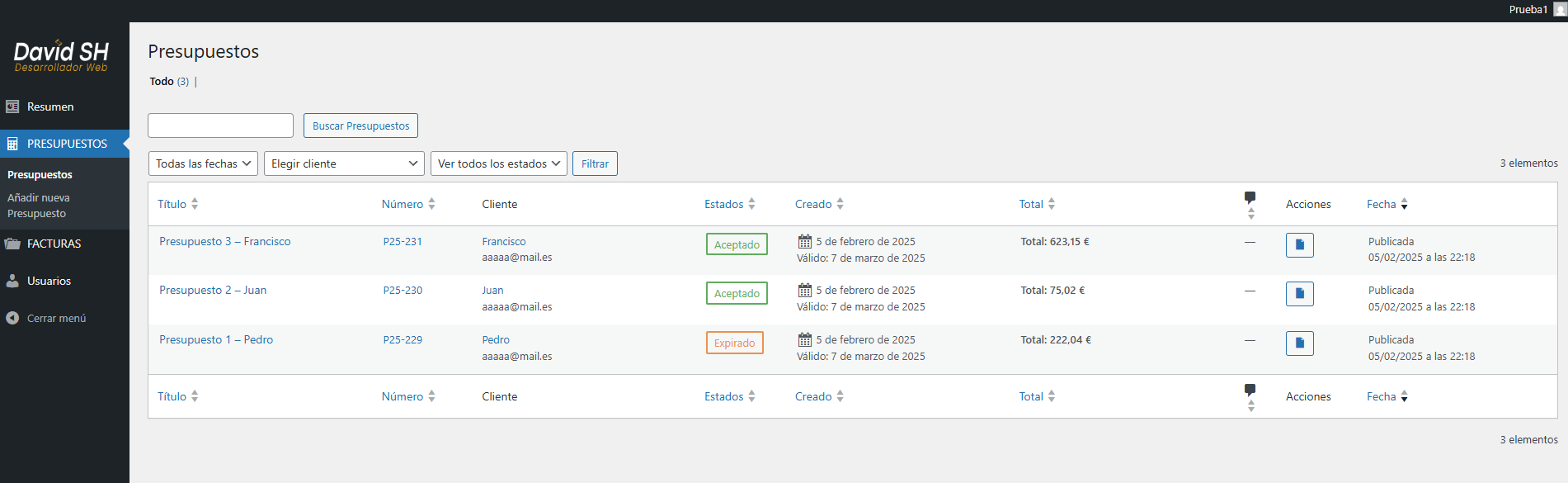Screen dimensions: 1568x483
Task: Click the comments bubble icon in the table header
Action: (1250, 197)
